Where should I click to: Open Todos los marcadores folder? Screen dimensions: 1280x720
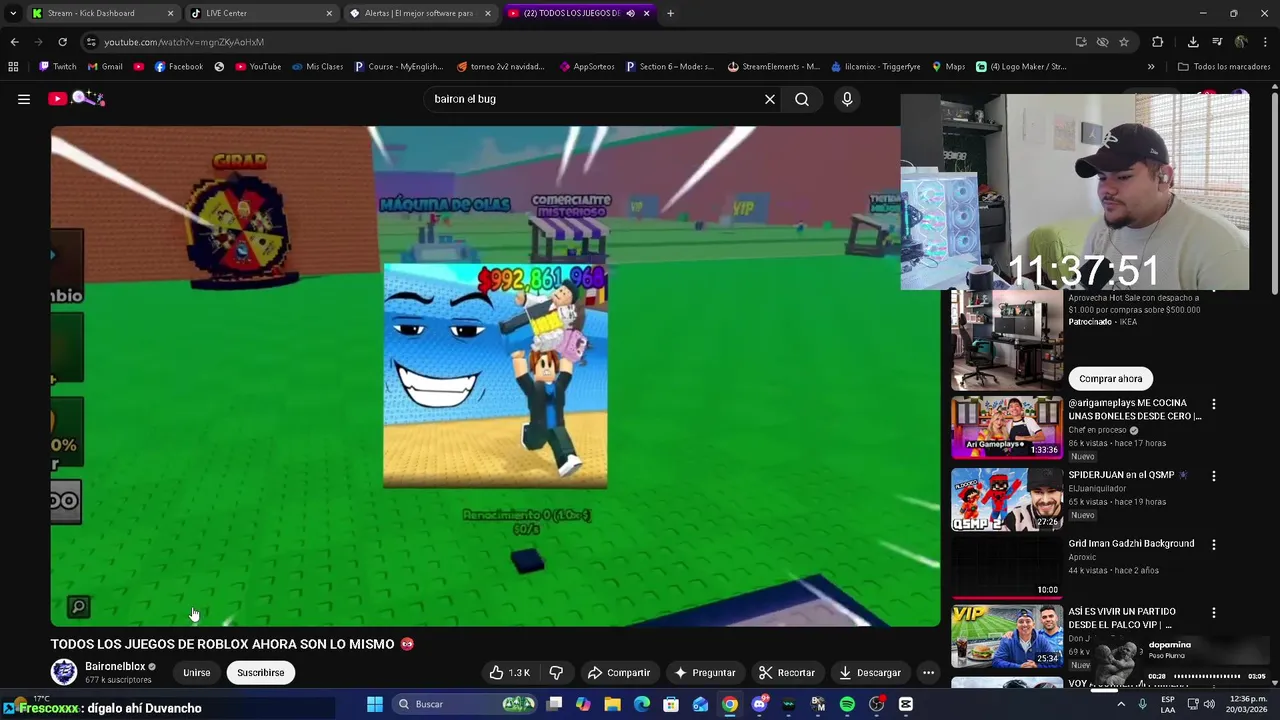(1224, 67)
